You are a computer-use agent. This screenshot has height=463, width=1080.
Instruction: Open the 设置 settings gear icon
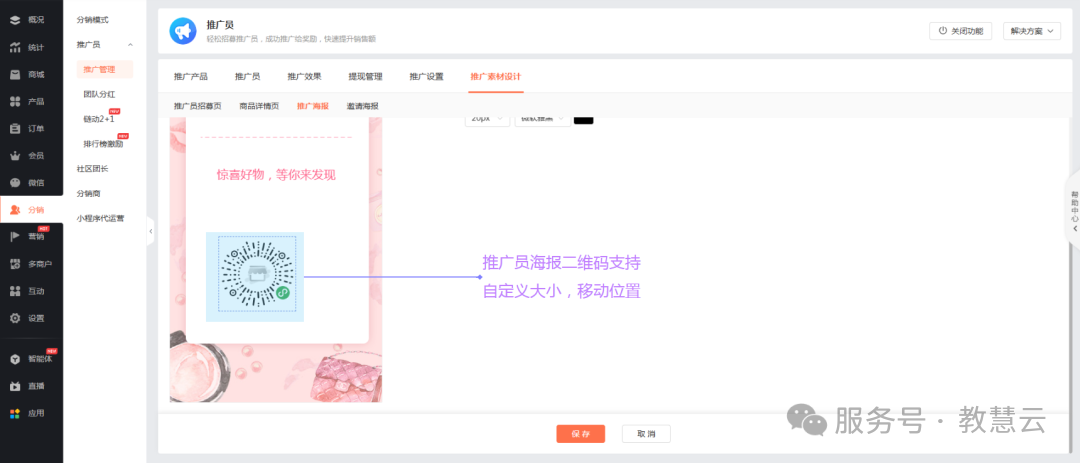[14, 318]
